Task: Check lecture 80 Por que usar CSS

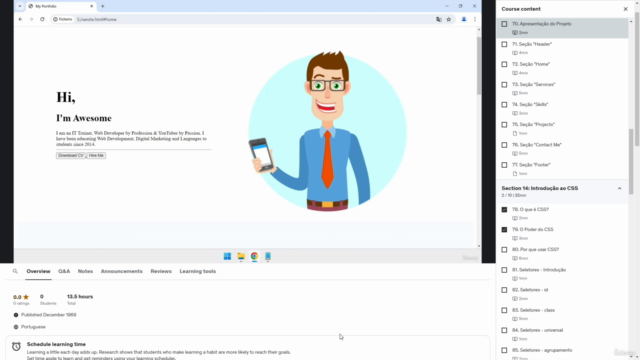Action: 504,249
